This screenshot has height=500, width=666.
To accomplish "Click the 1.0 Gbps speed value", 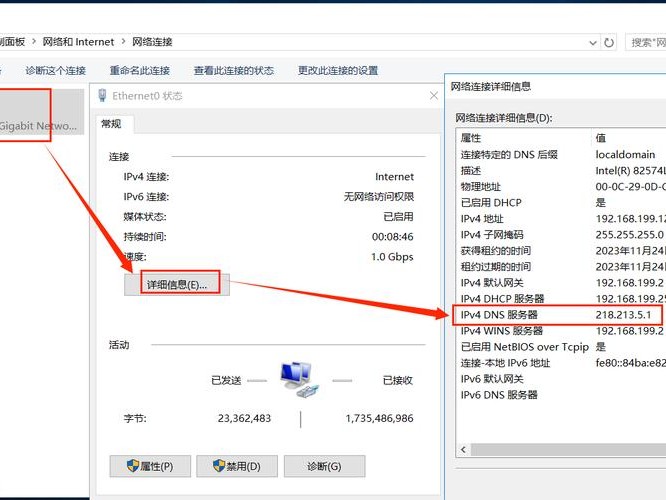I will click(392, 257).
